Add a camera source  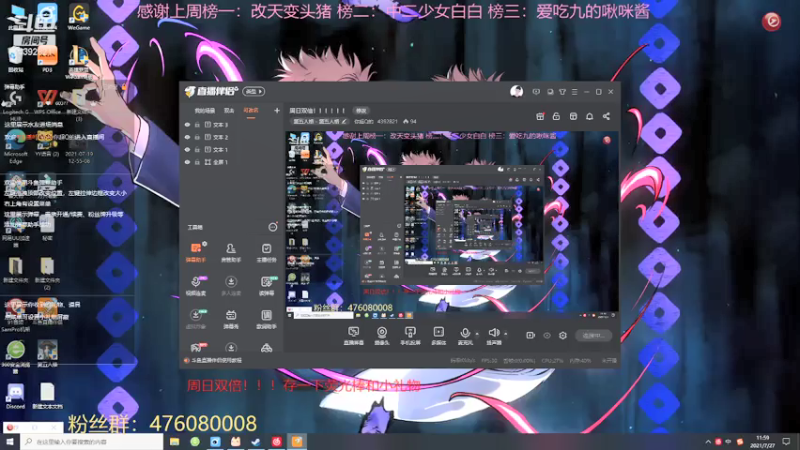click(382, 336)
